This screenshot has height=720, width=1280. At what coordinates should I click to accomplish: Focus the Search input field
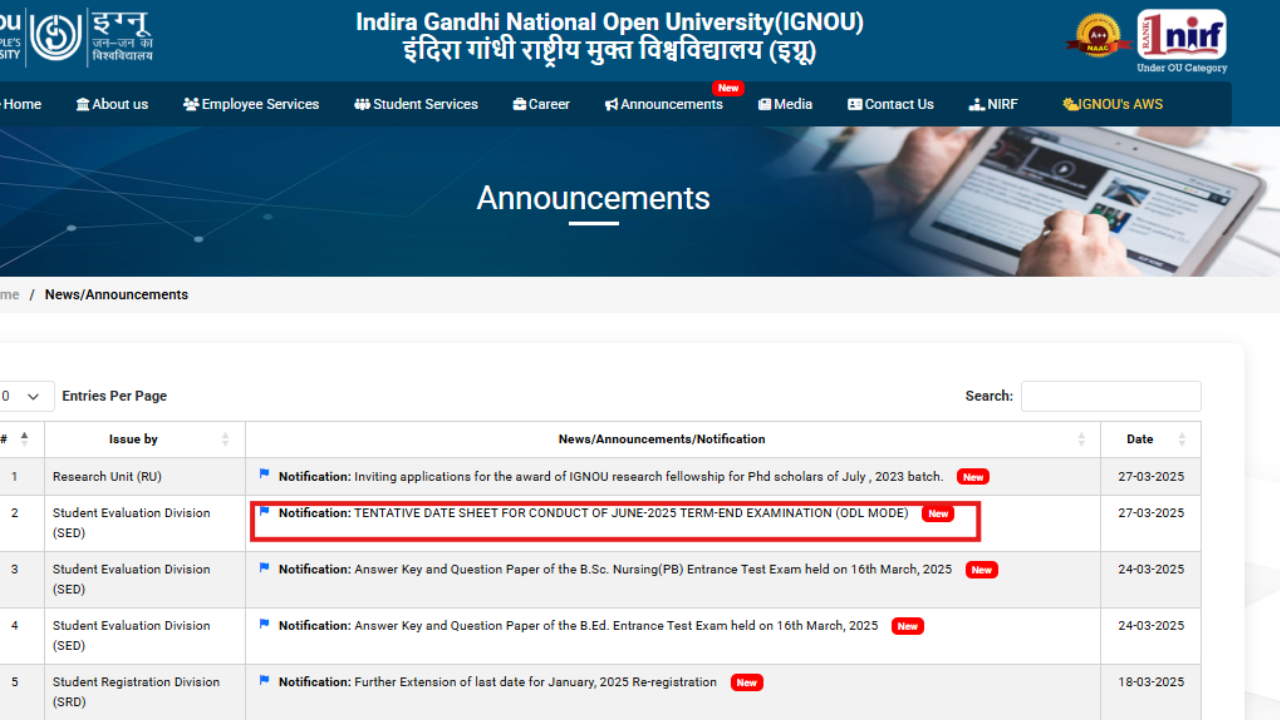point(1111,396)
